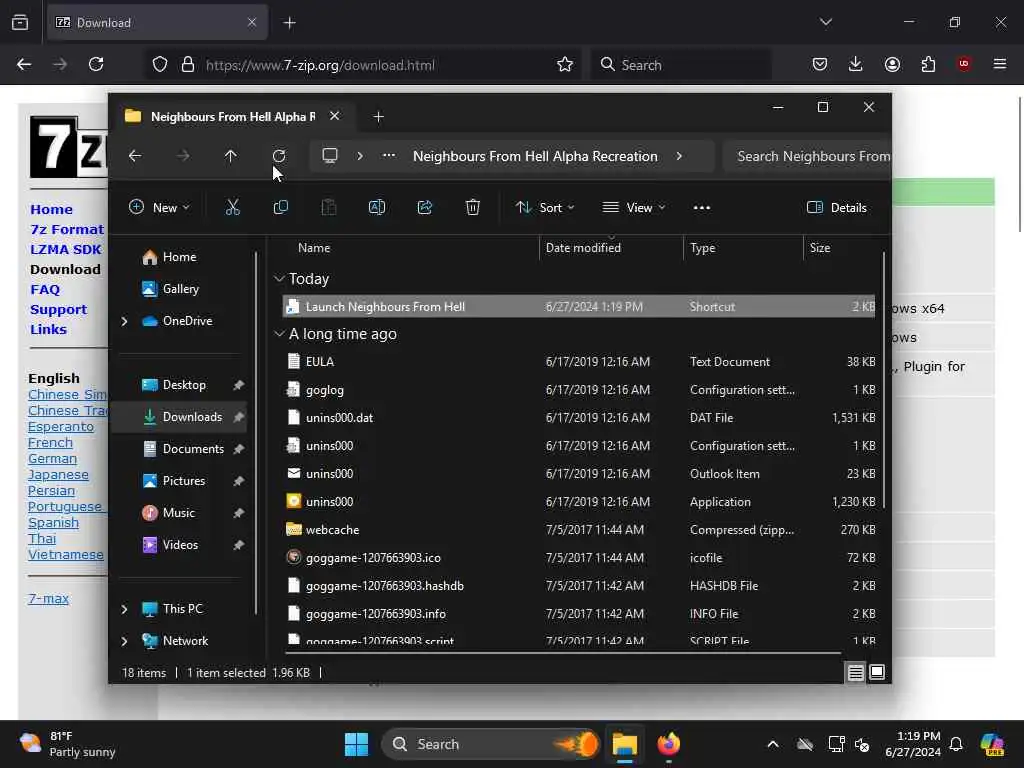Go back in Firefox browser
Viewport: 1024px width, 768px height.
pos(24,64)
